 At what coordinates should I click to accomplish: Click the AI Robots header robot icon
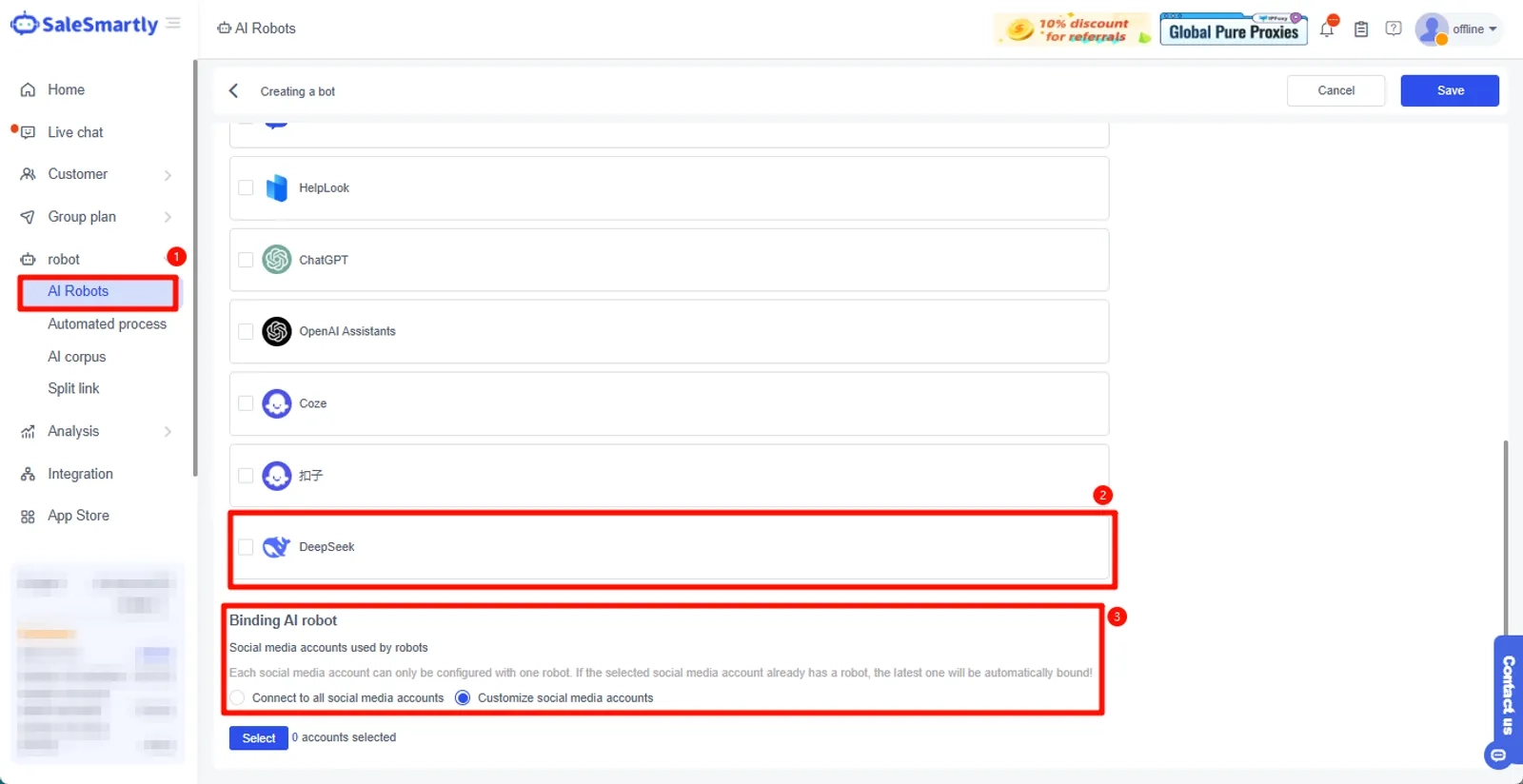[x=225, y=29]
